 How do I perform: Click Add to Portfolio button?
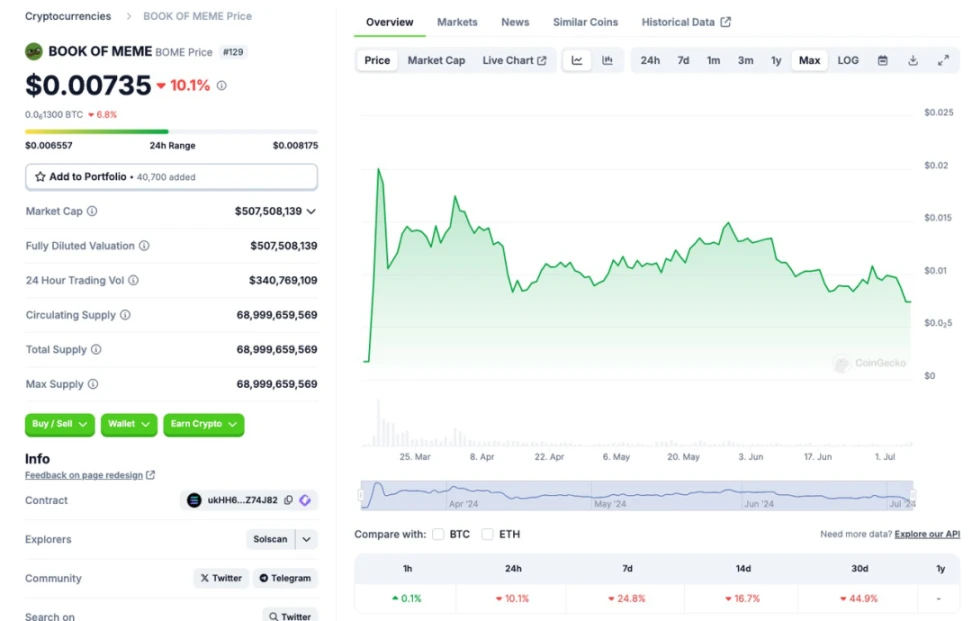click(x=171, y=177)
